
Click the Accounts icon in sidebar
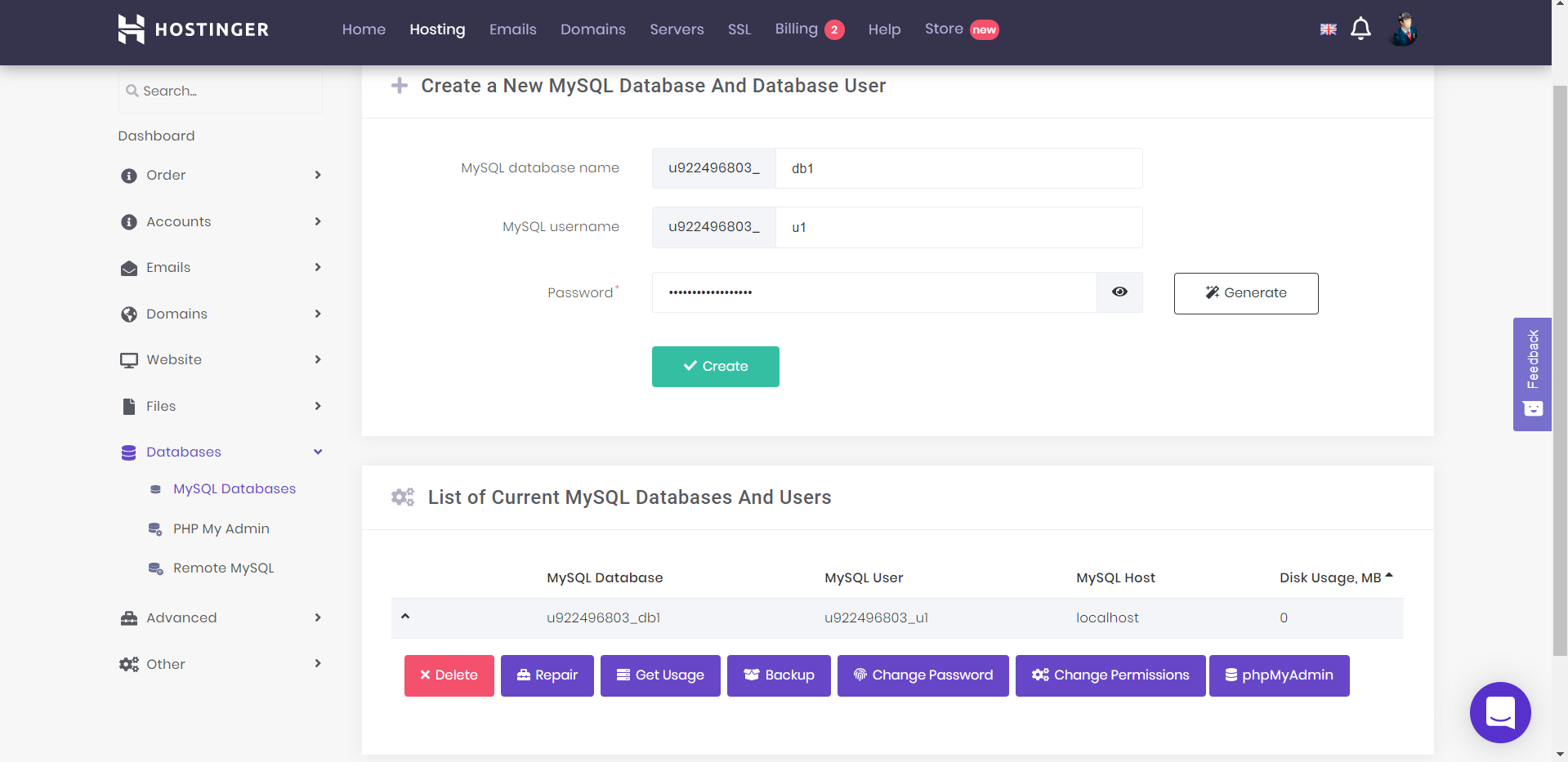click(129, 222)
